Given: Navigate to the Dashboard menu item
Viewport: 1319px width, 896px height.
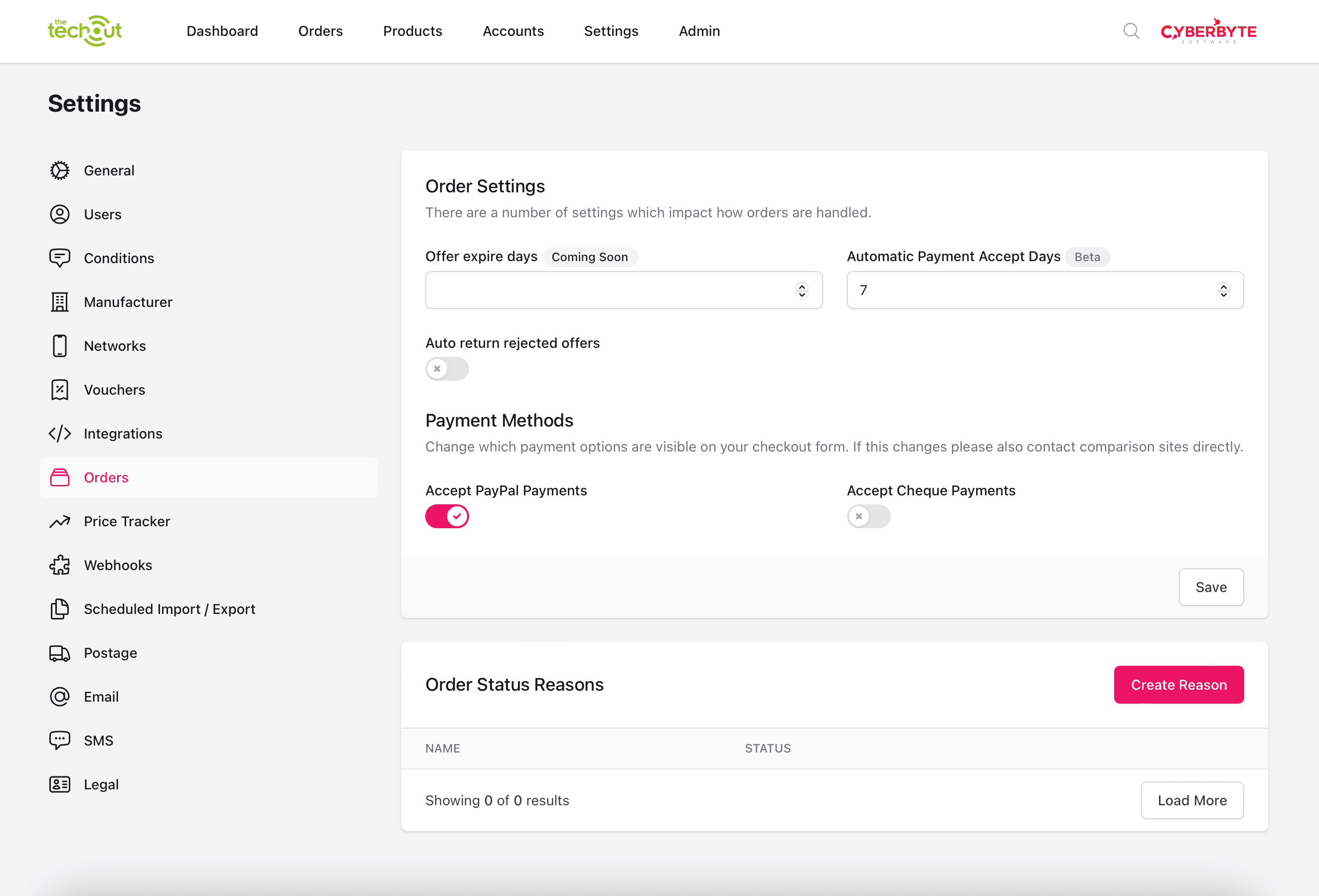Looking at the screenshot, I should [222, 31].
